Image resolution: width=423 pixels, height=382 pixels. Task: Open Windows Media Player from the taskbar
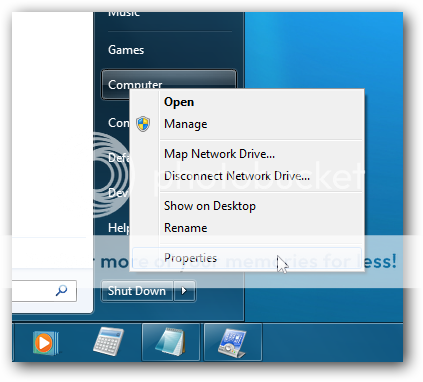[x=46, y=342]
